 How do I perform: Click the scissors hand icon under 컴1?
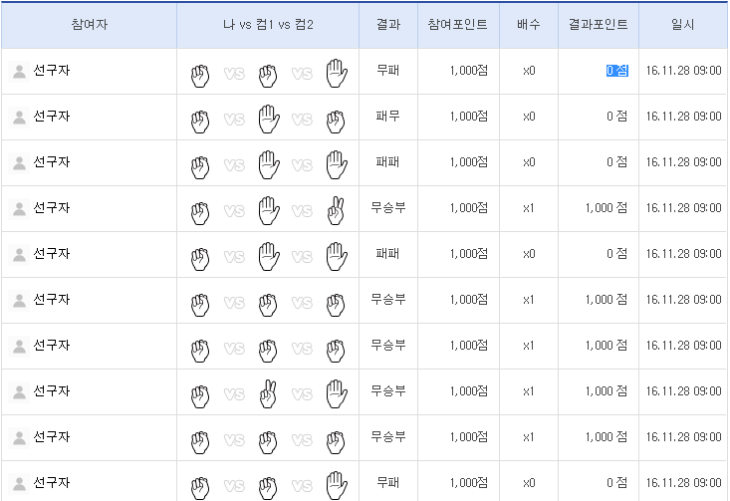coord(268,394)
